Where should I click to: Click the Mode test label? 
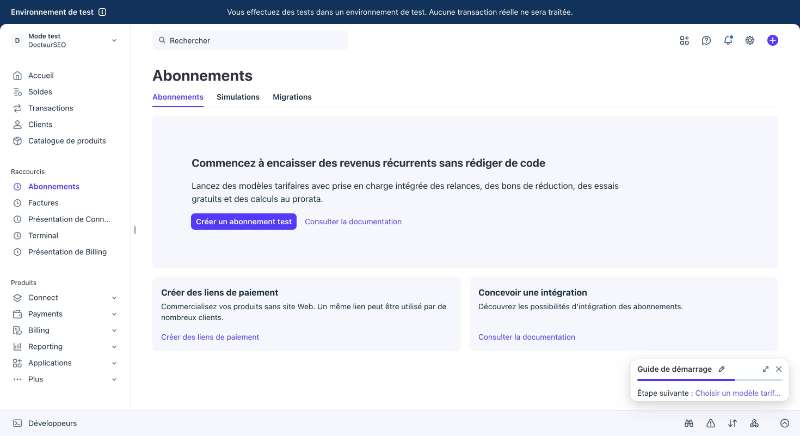coord(44,36)
